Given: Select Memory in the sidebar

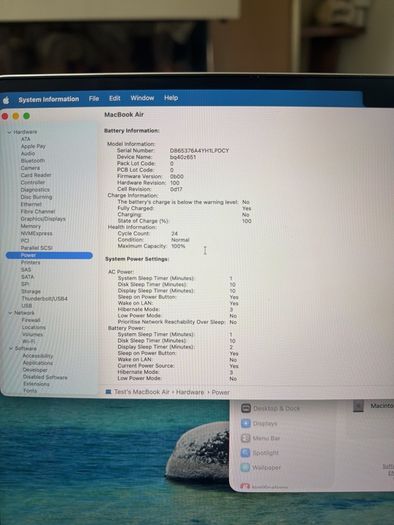Looking at the screenshot, I should pyautogui.click(x=30, y=226).
